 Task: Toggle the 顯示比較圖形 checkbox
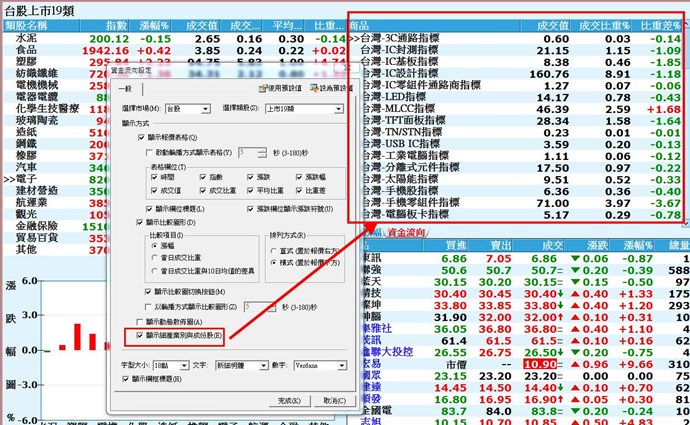pyautogui.click(x=139, y=223)
